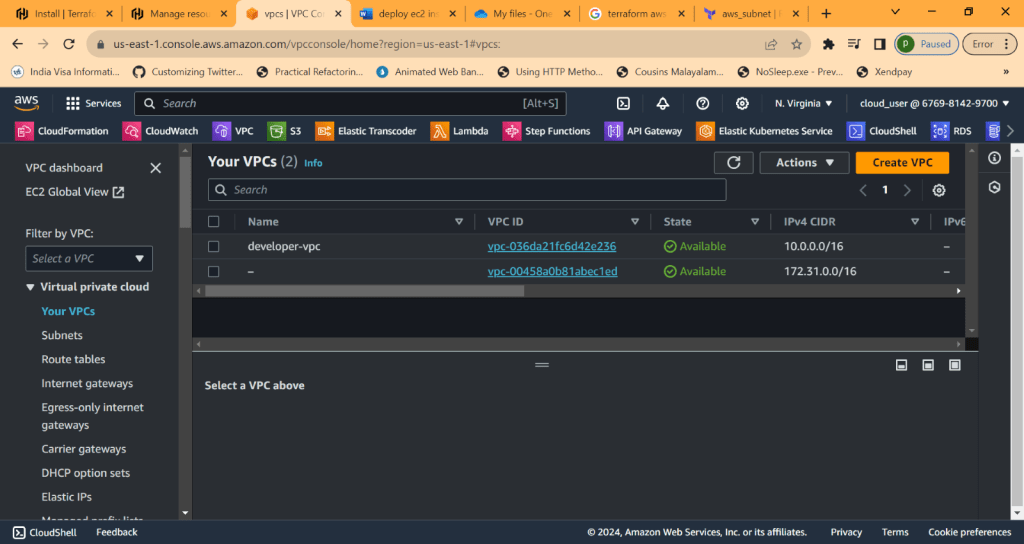
Task: Click the AWS Services grid menu
Action: (93, 103)
